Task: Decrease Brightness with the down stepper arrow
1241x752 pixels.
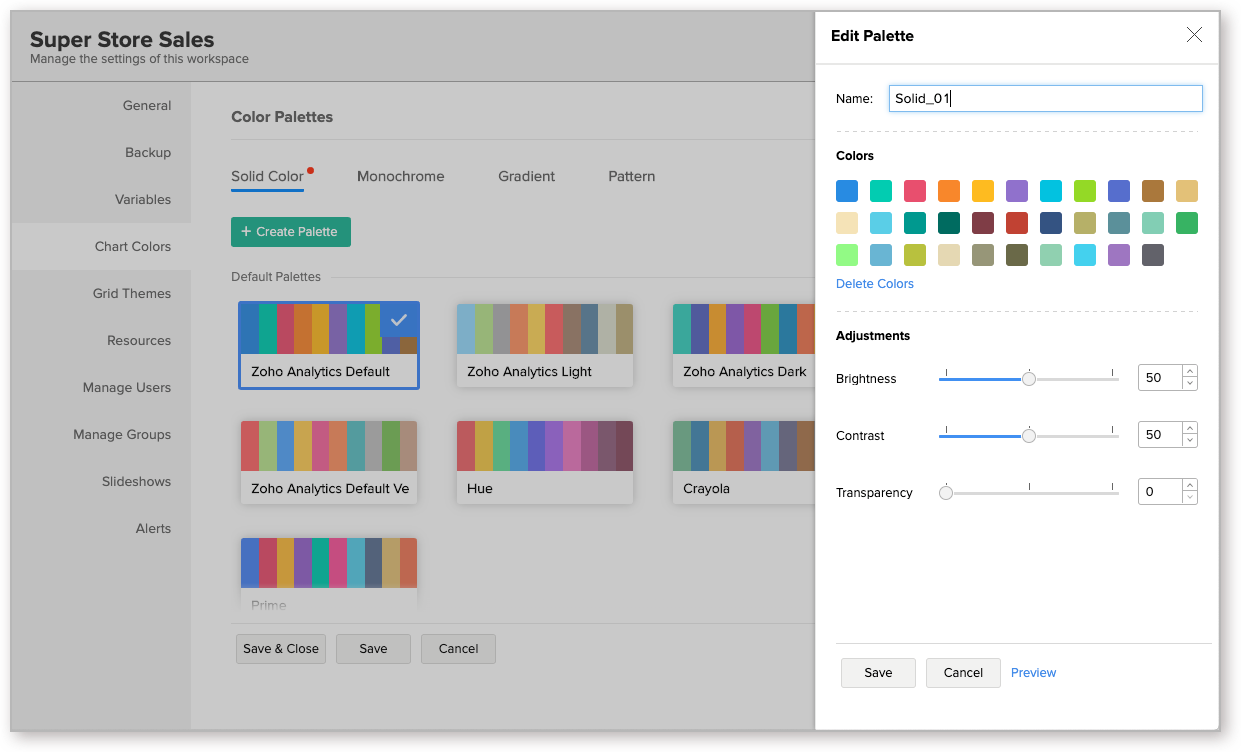Action: [1189, 384]
